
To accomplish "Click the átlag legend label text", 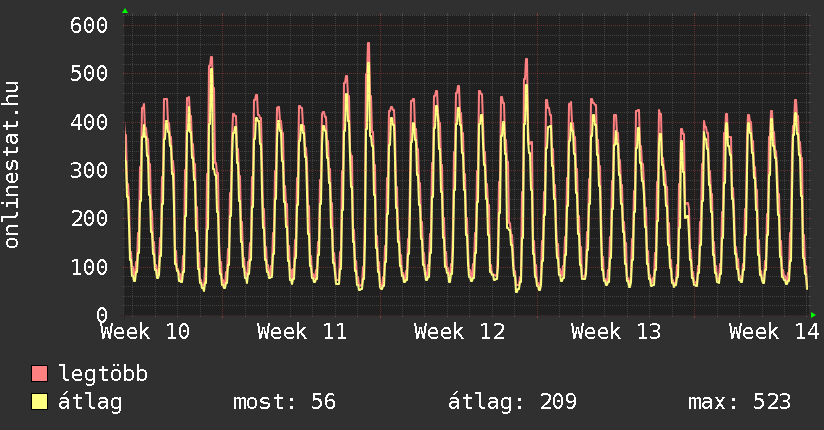I will 91,402.
